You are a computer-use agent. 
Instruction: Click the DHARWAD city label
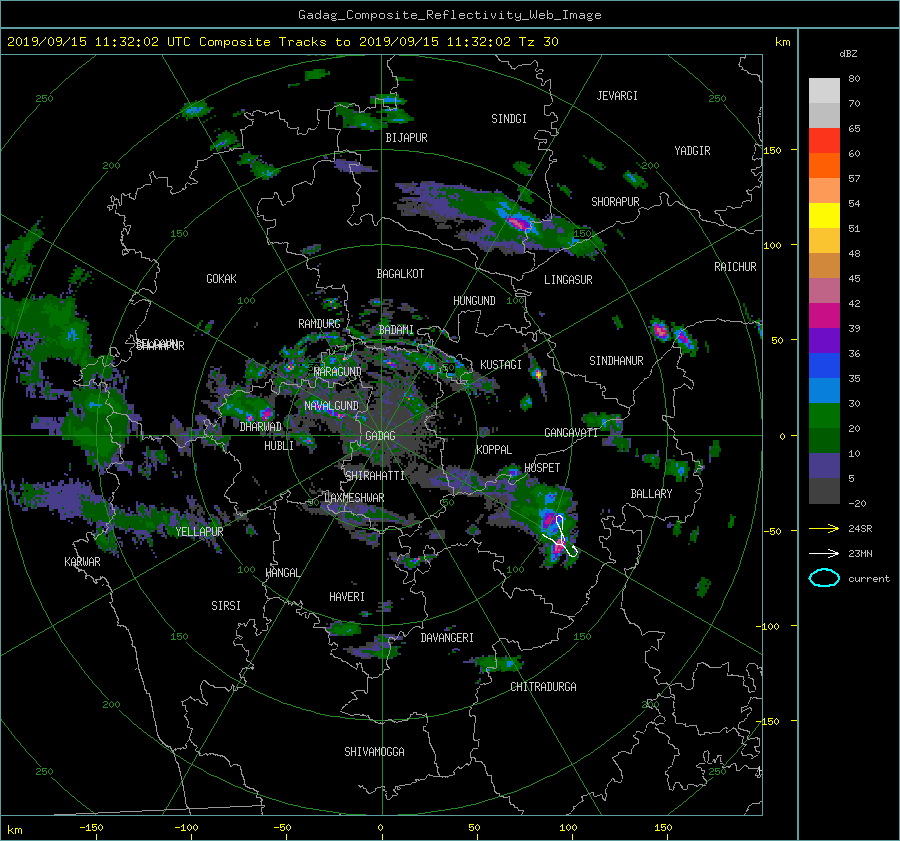coord(261,427)
